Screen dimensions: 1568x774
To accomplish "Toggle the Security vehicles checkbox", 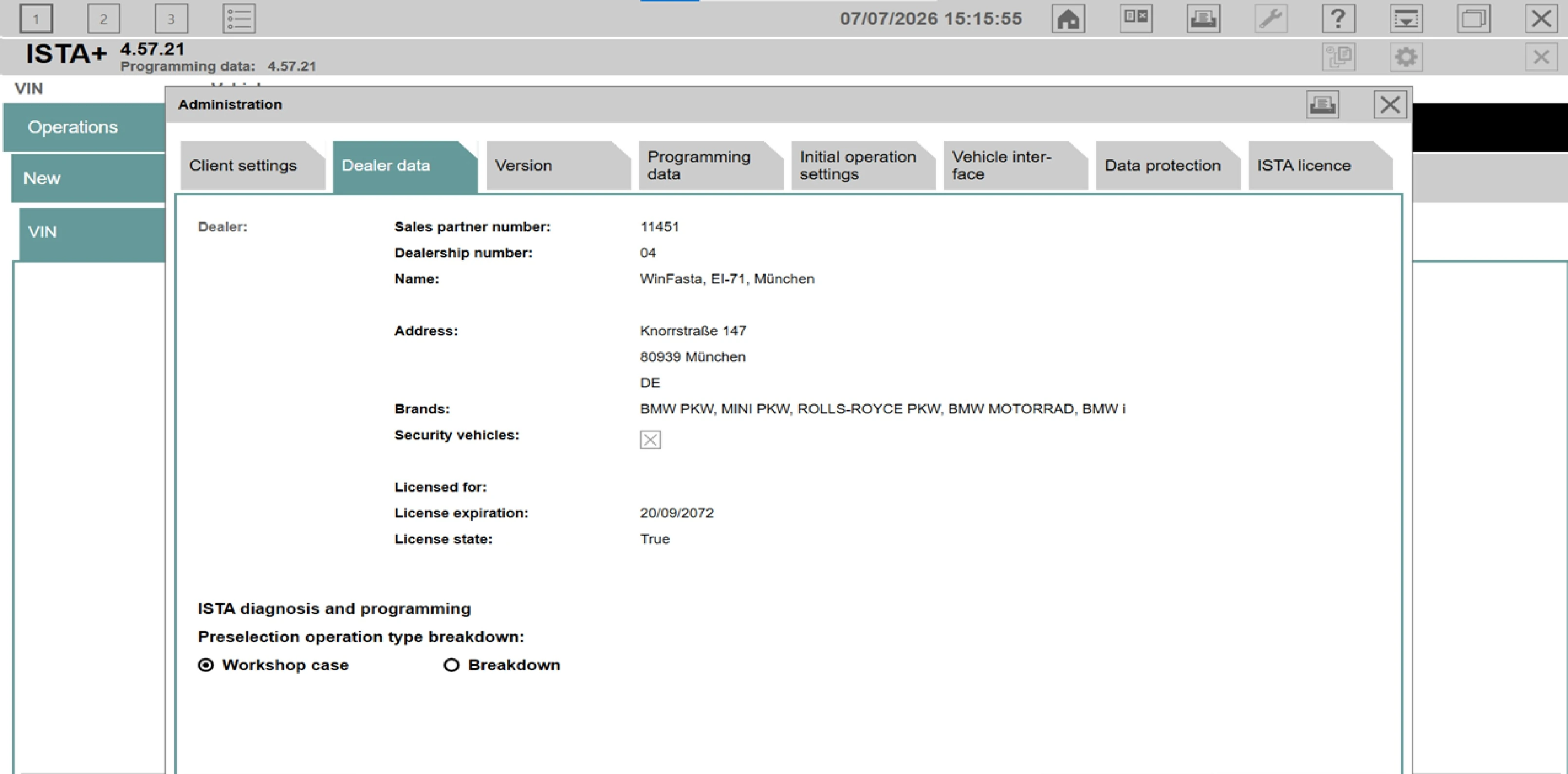I will pos(650,440).
